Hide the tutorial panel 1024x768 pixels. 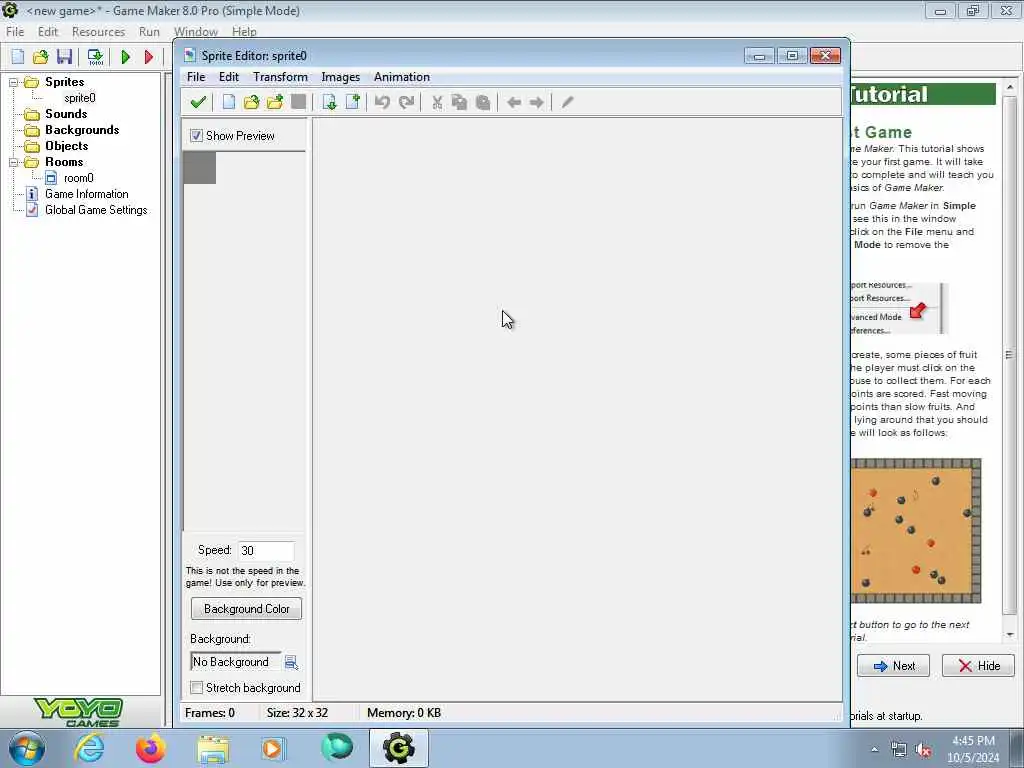(x=978, y=665)
